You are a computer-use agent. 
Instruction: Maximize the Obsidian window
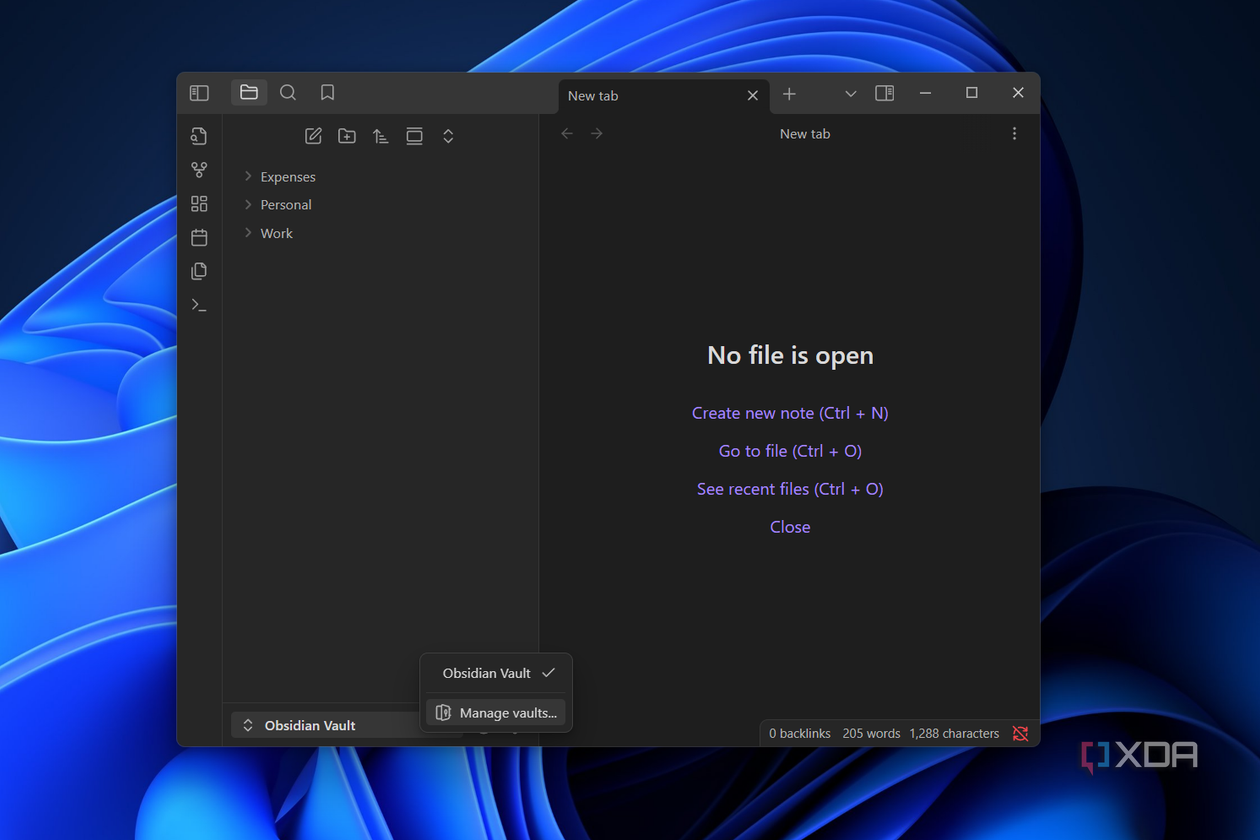pyautogui.click(x=971, y=93)
